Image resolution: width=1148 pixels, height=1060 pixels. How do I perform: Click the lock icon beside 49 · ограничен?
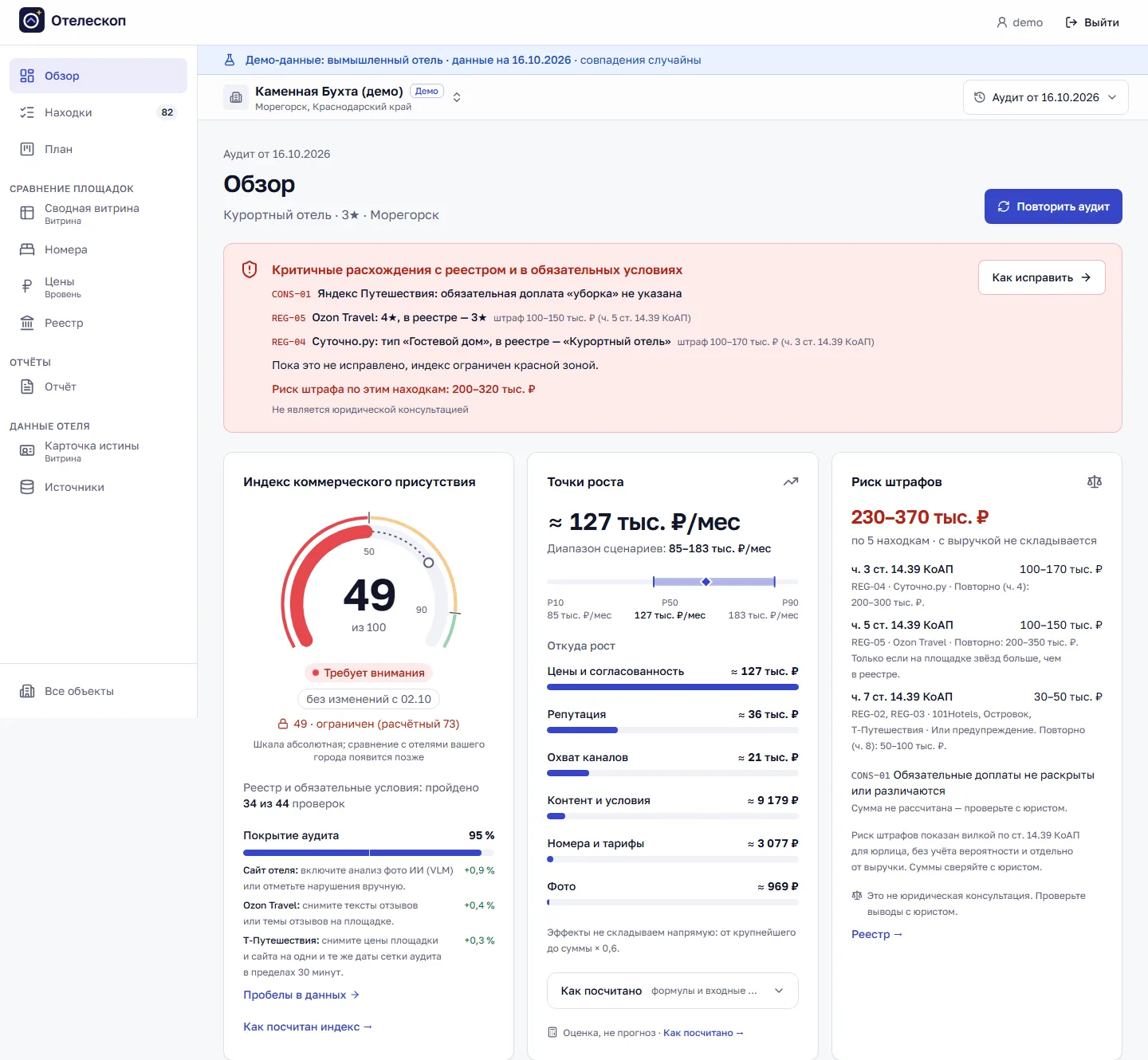pos(283,724)
